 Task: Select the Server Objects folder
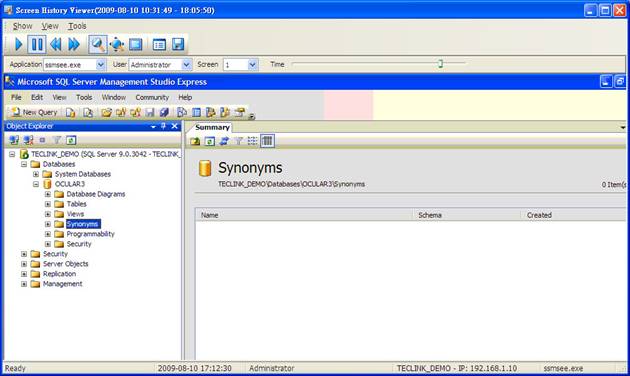[x=65, y=264]
